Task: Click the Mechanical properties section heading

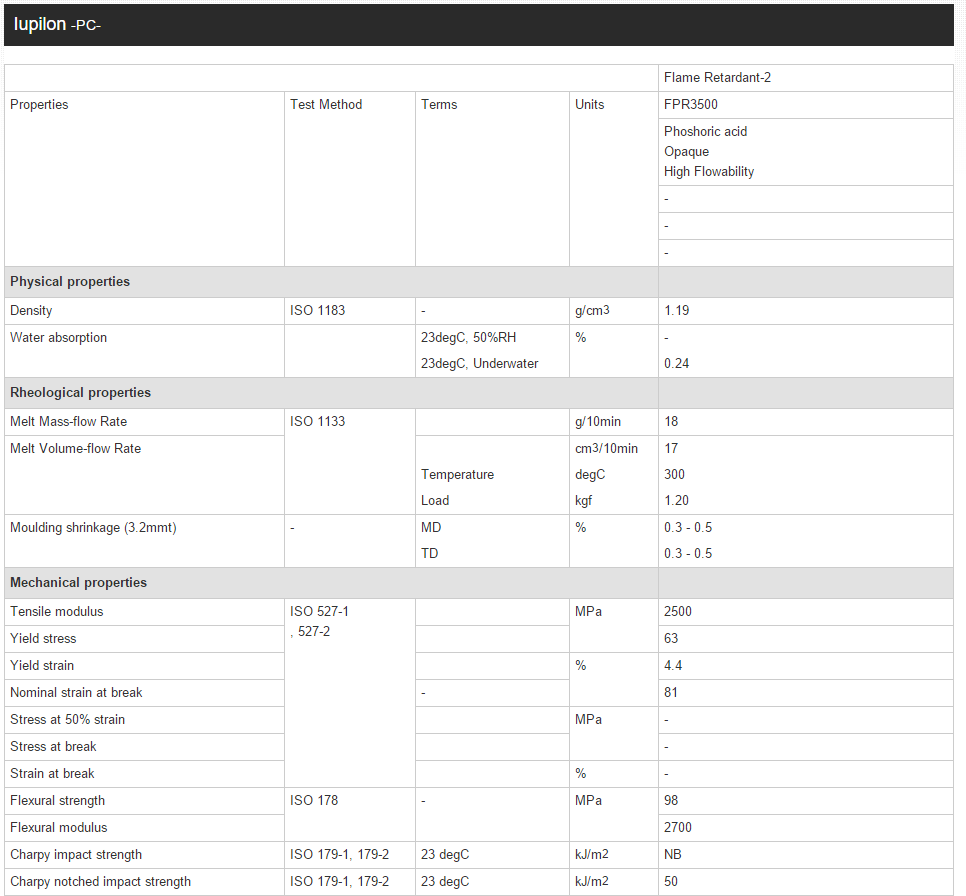Action: (x=79, y=582)
